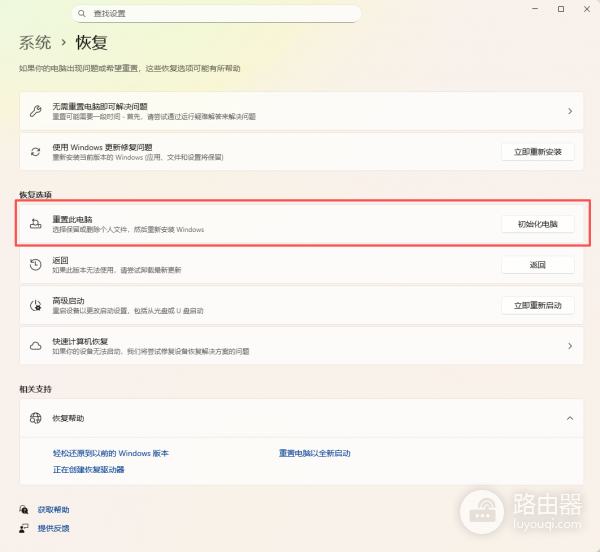Click the Windows update refresh icon
The width and height of the screenshot is (600, 552).
[x=36, y=152]
